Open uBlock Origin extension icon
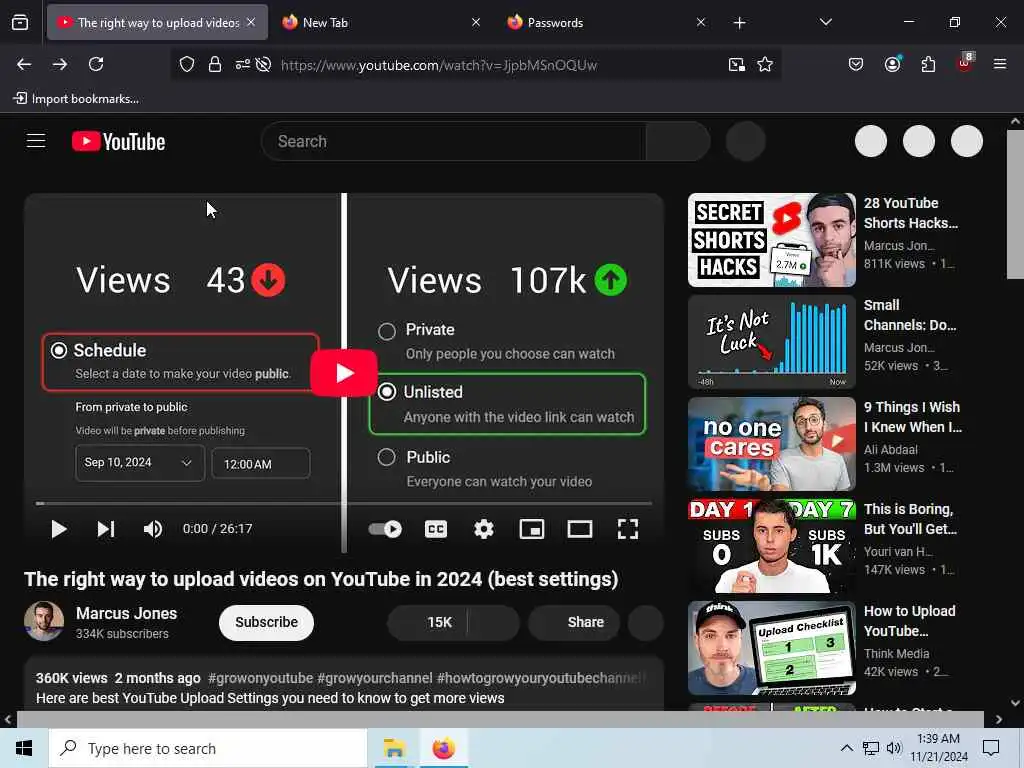This screenshot has height=768, width=1024. click(x=965, y=63)
